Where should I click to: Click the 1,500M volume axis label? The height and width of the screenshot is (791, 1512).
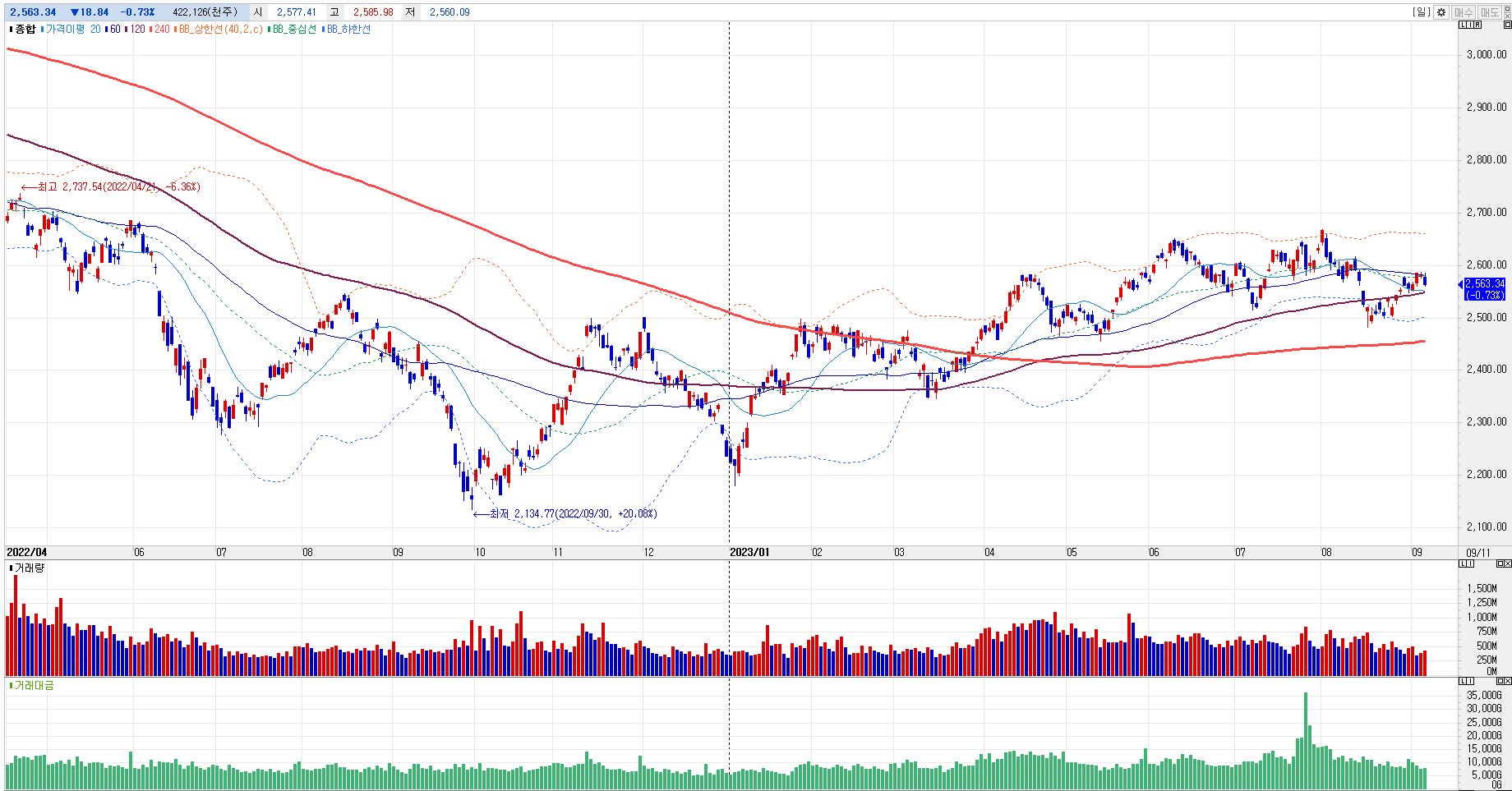[1482, 588]
